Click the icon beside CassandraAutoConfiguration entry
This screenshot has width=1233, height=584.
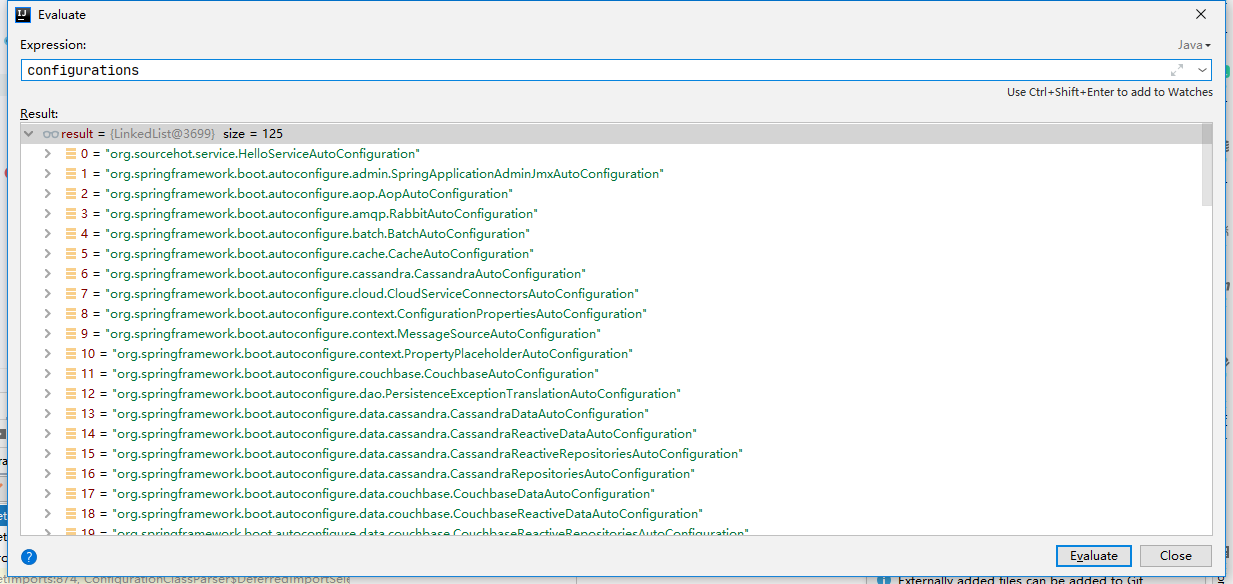click(70, 274)
